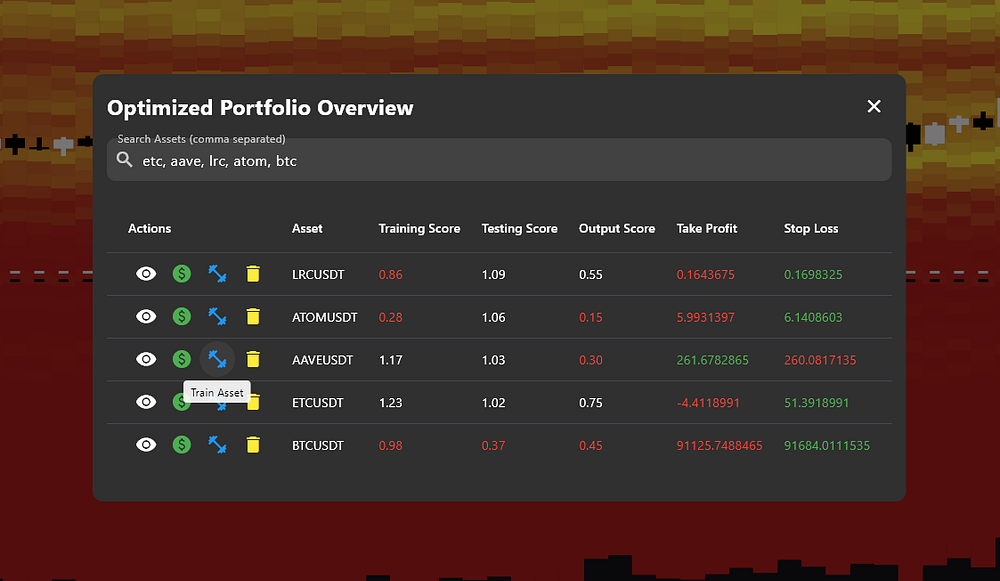Click the green dollar icon for BTCUSDT

point(182,445)
